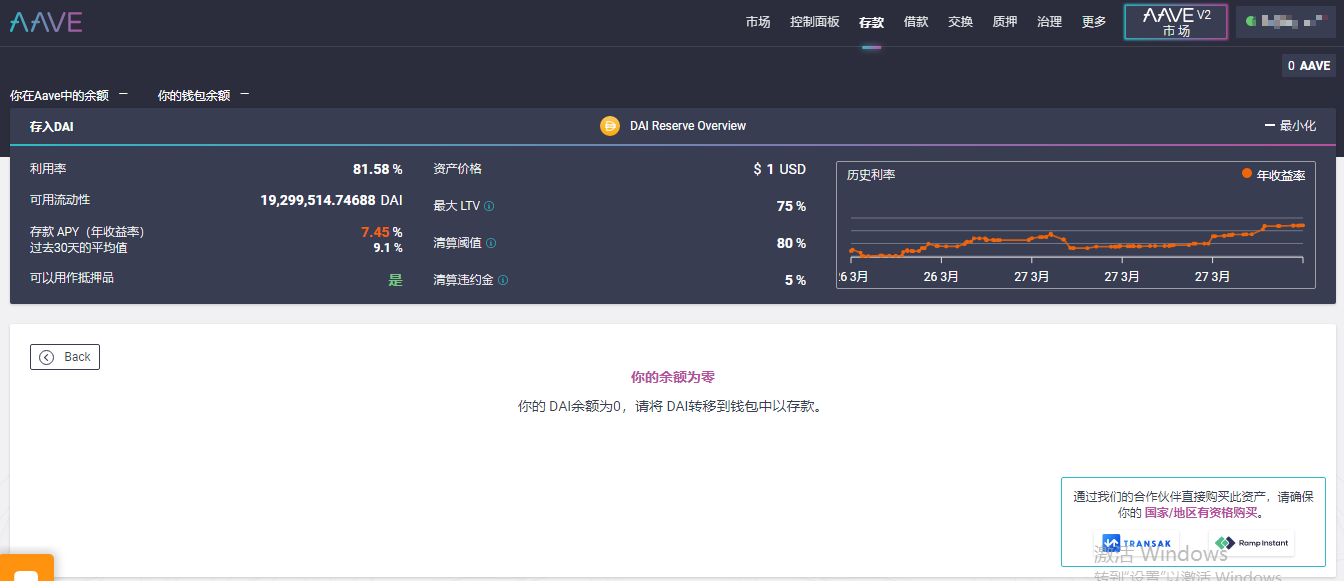Expand the 更多 menu
Screen dimensions: 1344x581
point(1094,22)
